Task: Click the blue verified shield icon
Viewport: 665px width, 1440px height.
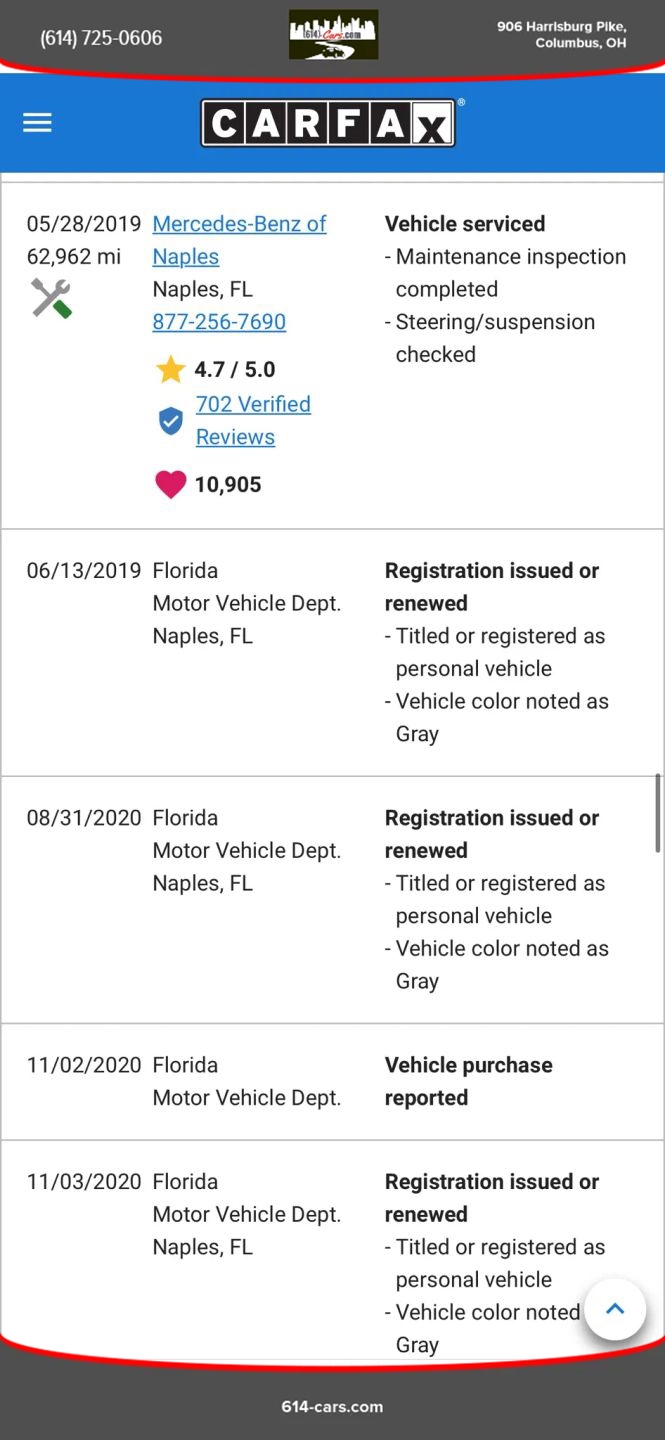Action: tap(171, 421)
